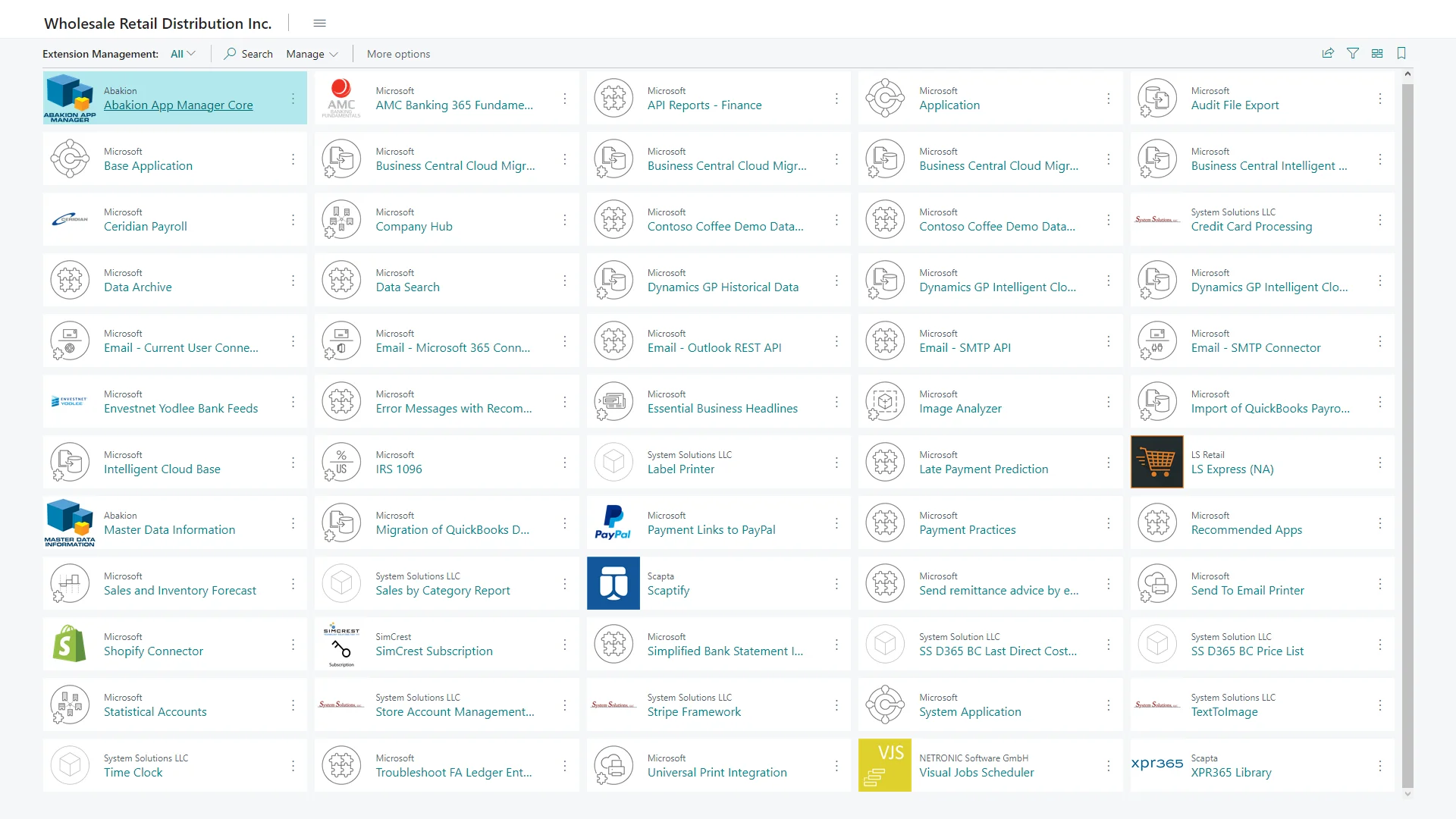
Task: Click the bookmark icon at top right
Action: tap(1401, 53)
